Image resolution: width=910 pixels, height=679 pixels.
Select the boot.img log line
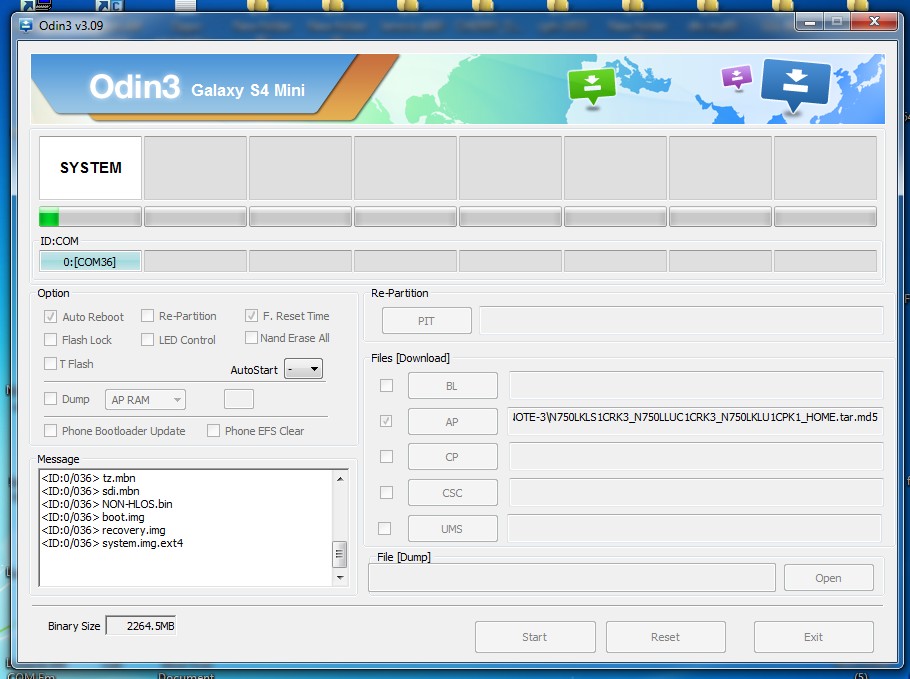93,517
